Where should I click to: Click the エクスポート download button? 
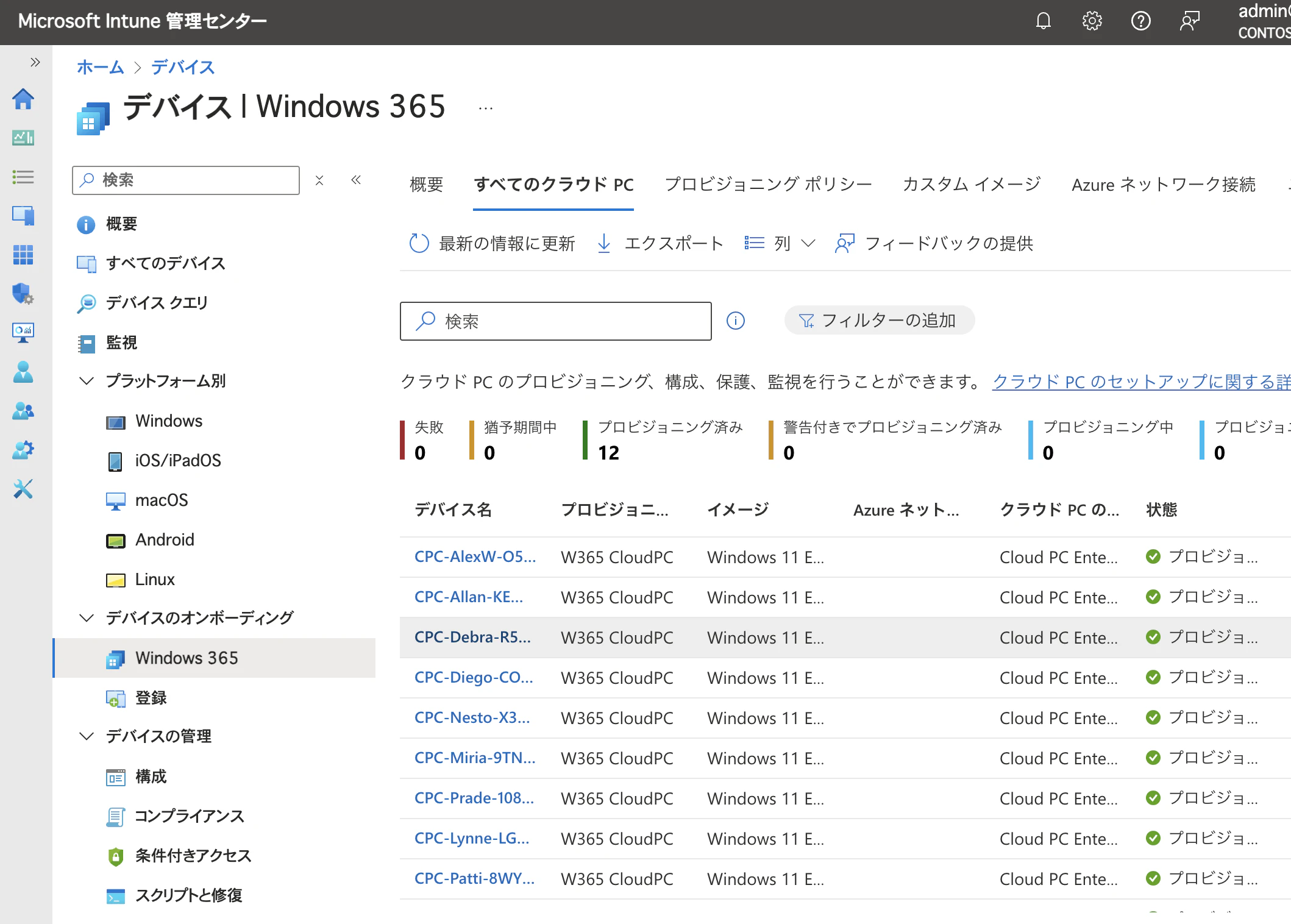[x=660, y=244]
